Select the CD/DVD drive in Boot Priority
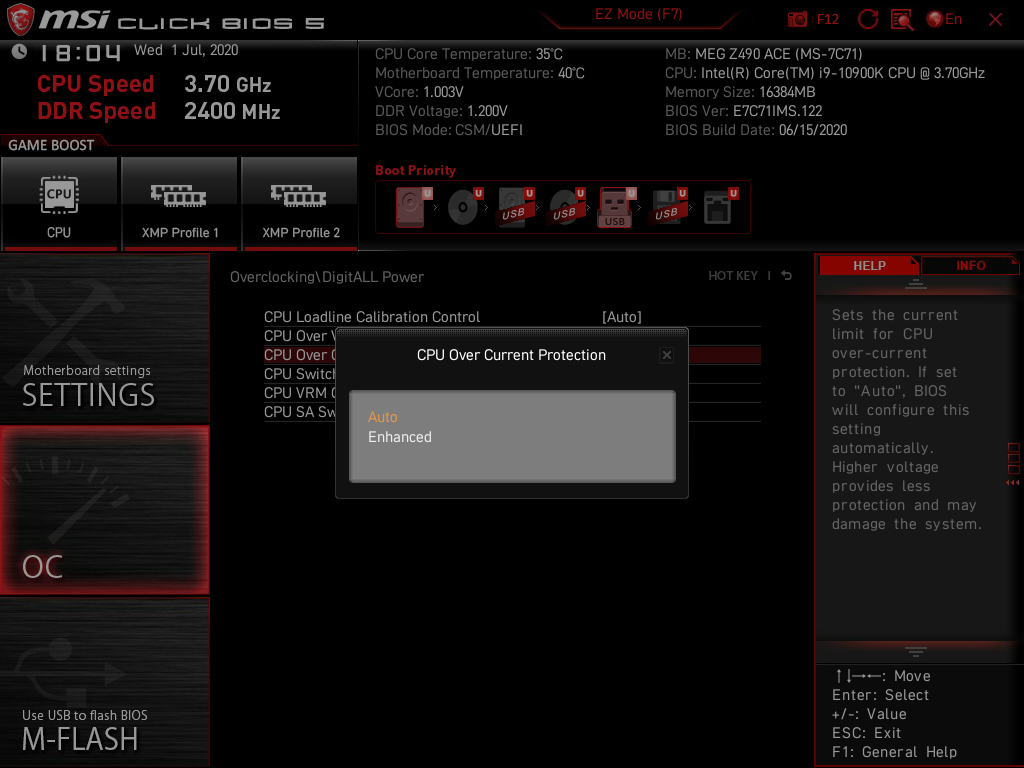Image resolution: width=1024 pixels, height=768 pixels. point(463,205)
